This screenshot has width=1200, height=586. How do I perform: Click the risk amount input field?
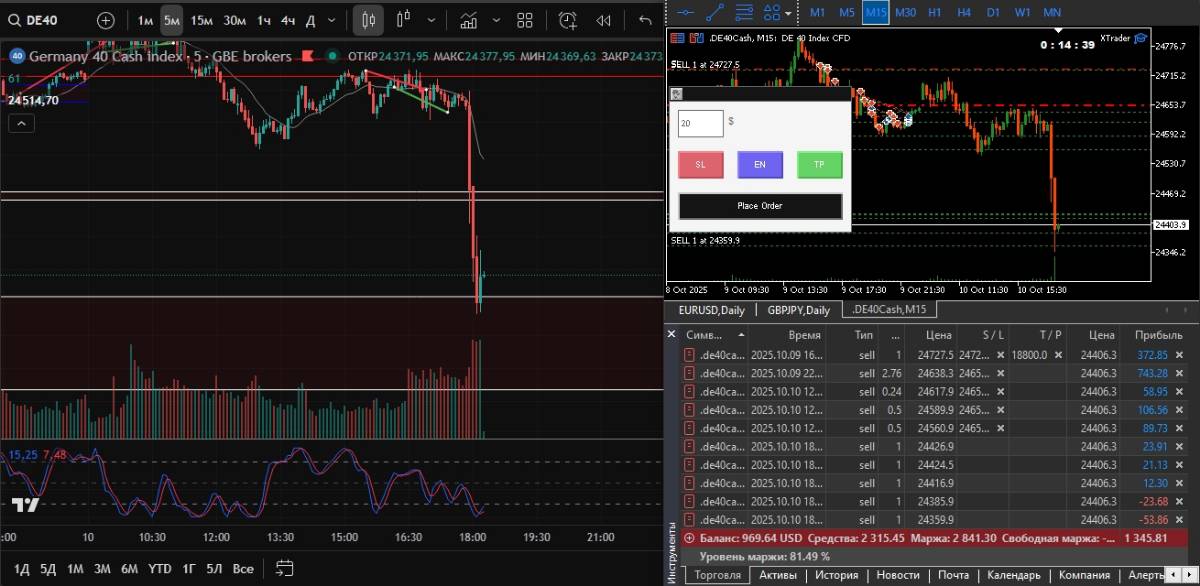coord(700,123)
